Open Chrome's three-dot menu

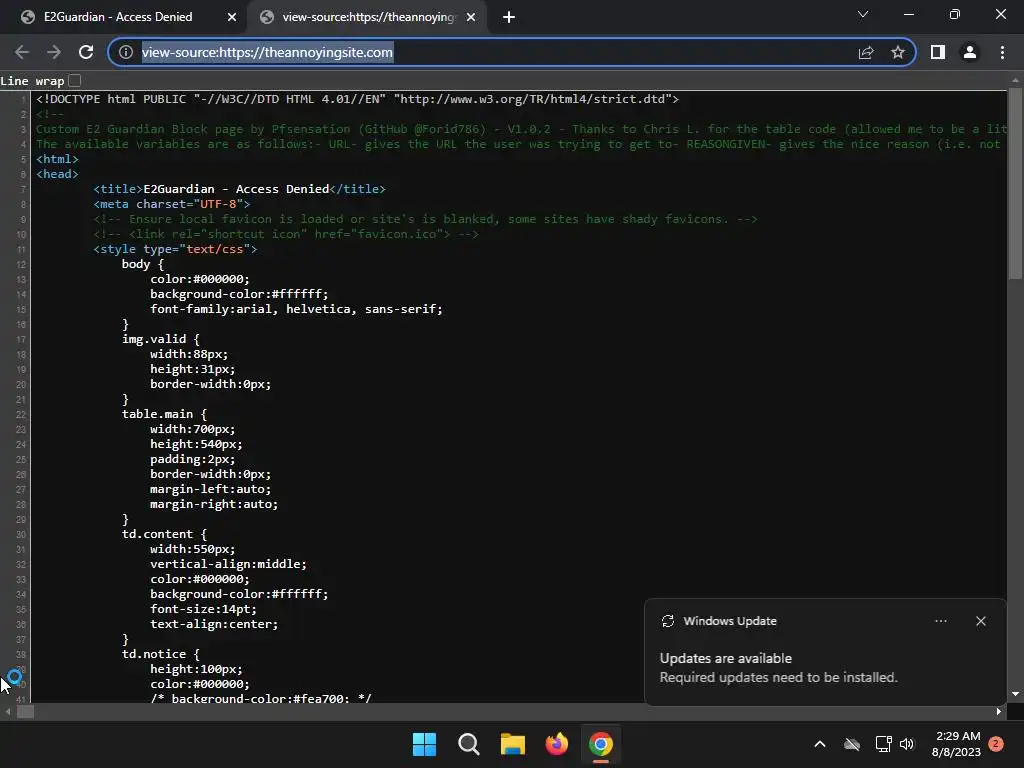(1002, 52)
